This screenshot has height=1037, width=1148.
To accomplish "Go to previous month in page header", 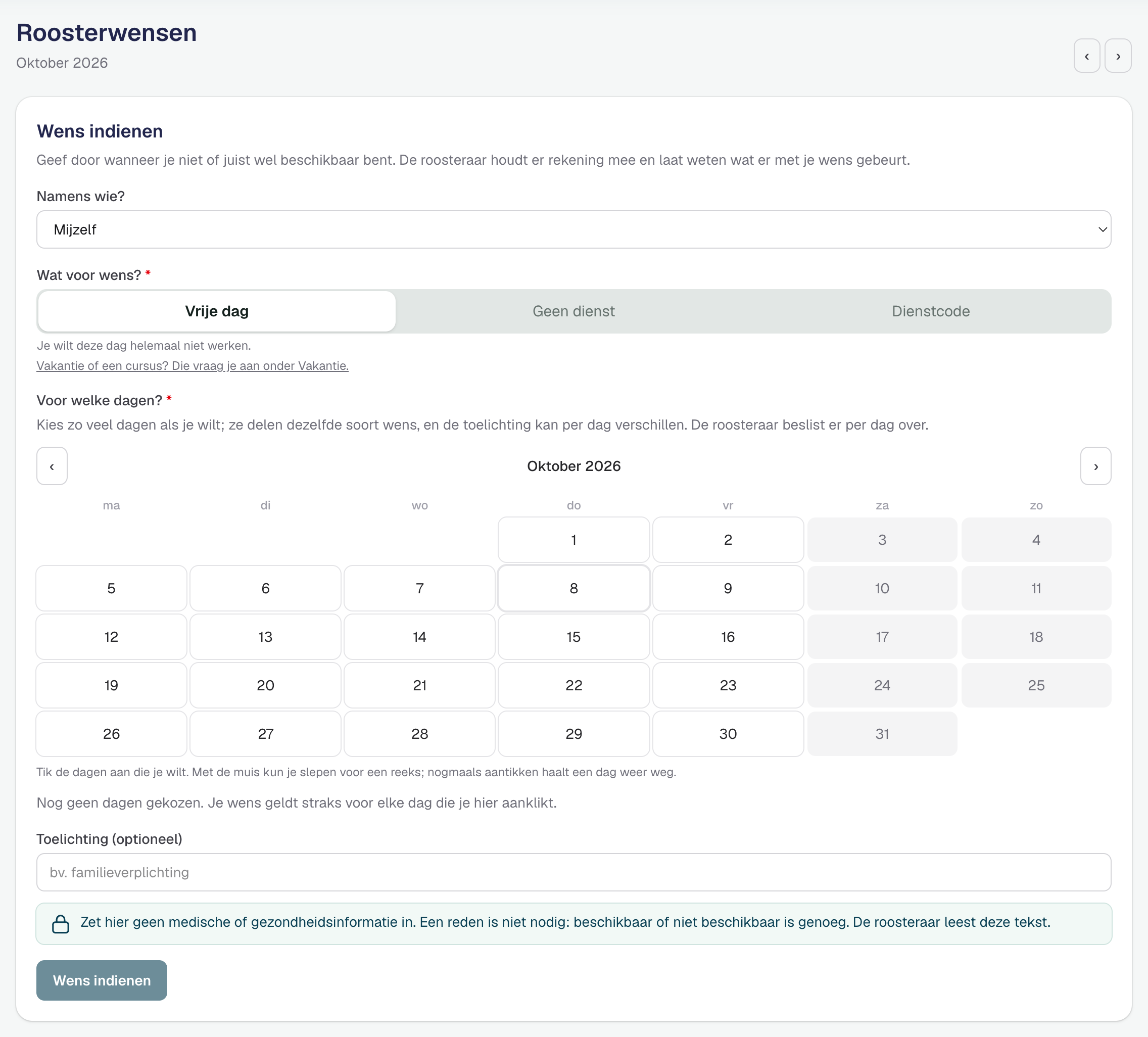I will coord(1086,56).
